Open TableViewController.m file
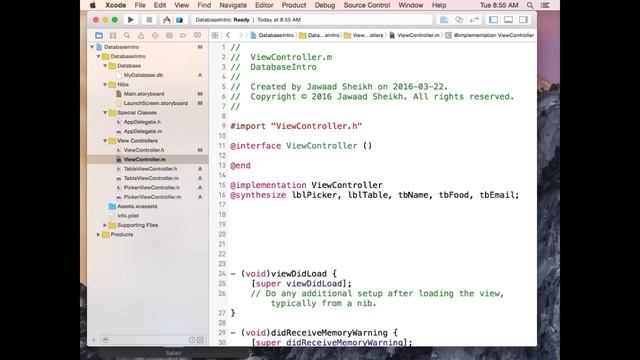640x360 pixels. [151, 178]
